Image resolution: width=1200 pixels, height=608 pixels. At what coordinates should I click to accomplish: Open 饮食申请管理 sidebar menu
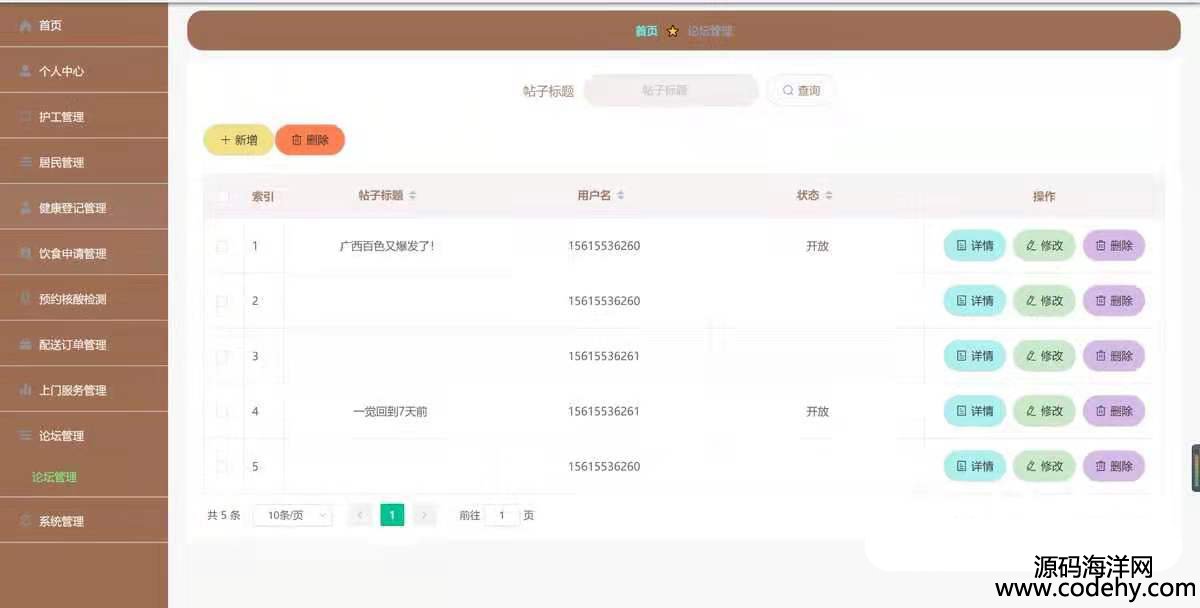[84, 253]
